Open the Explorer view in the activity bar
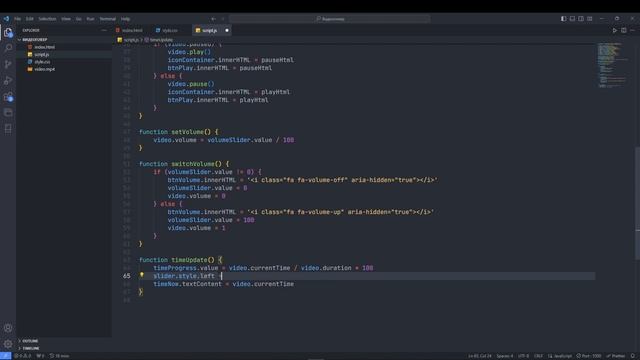This screenshot has width=640, height=360. [x=8, y=33]
